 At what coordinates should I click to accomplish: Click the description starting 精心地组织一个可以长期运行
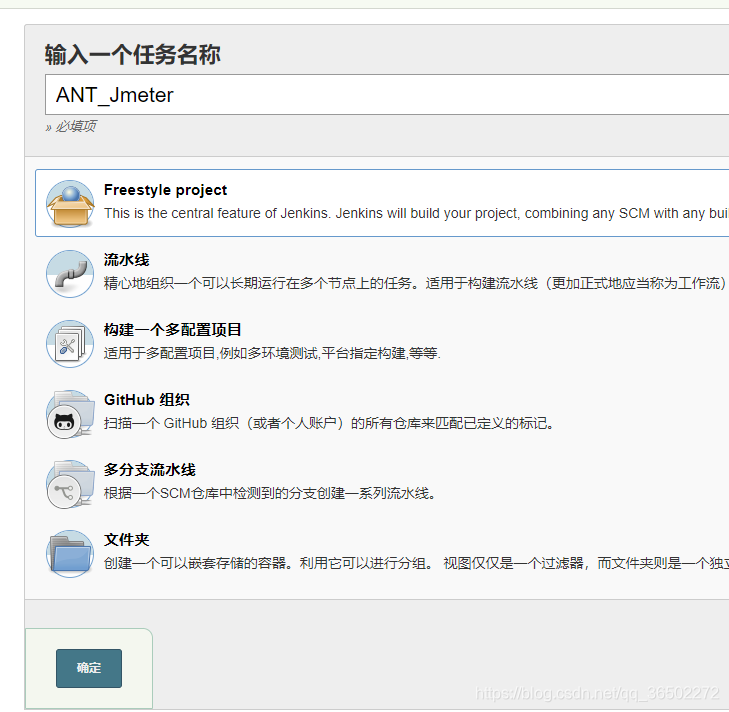coord(415,283)
